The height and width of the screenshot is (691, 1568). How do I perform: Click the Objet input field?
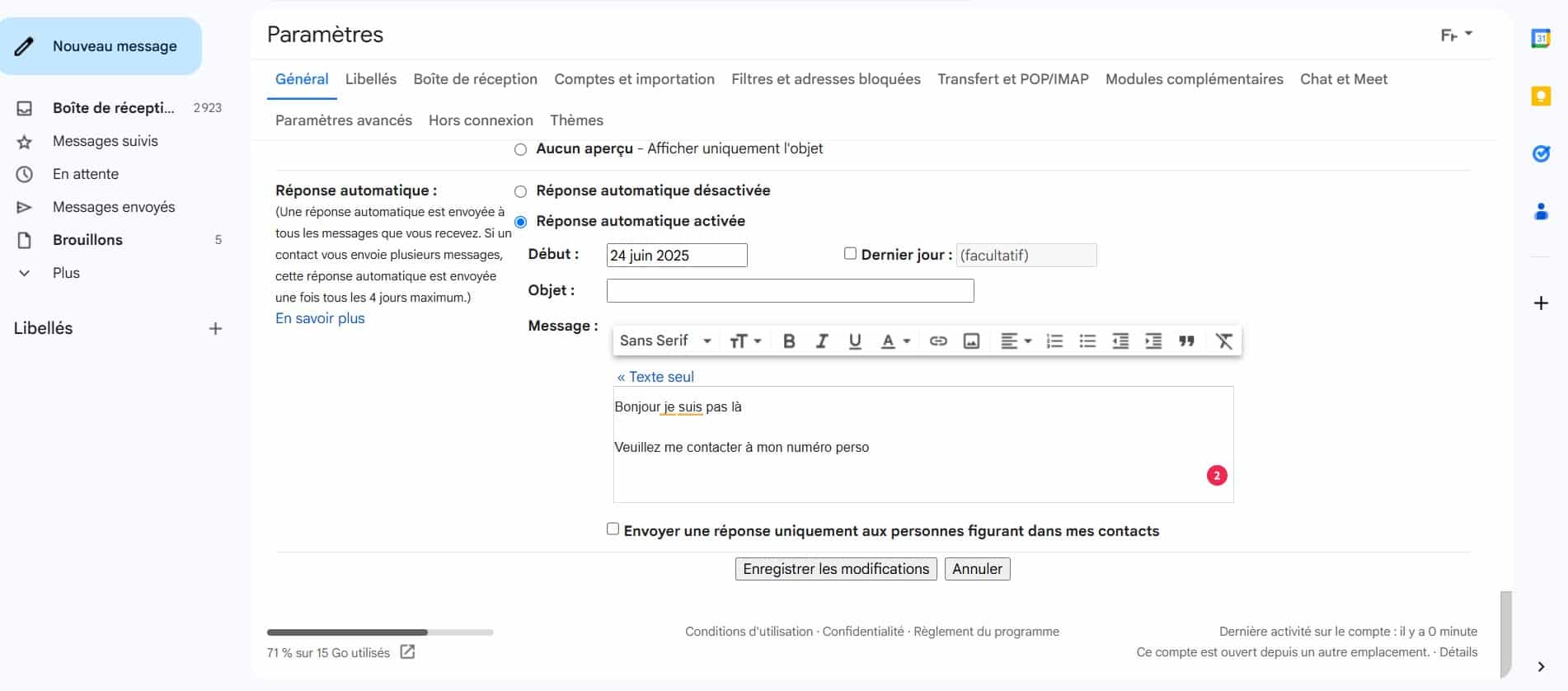tap(791, 290)
